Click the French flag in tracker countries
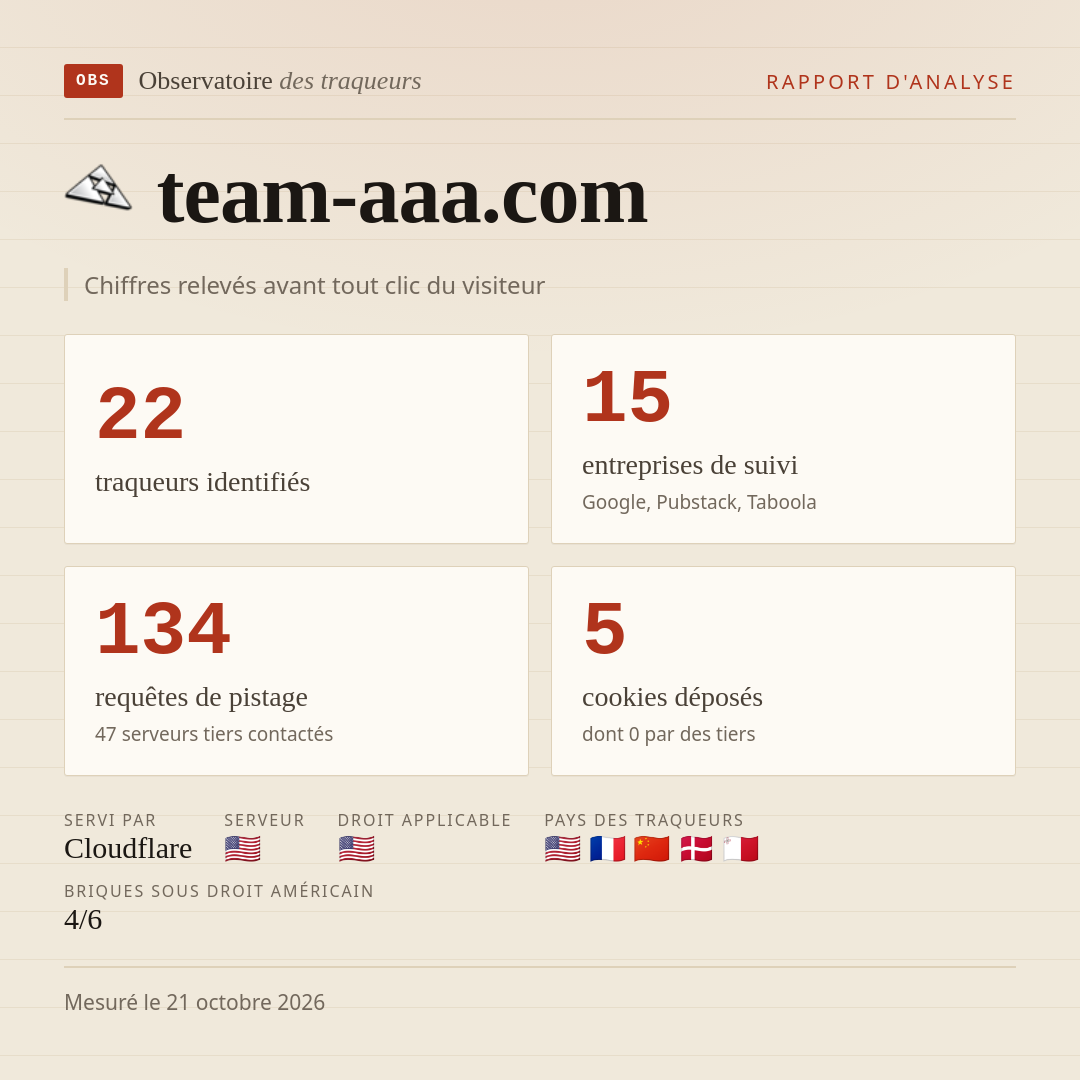The height and width of the screenshot is (1080, 1080). [x=608, y=849]
